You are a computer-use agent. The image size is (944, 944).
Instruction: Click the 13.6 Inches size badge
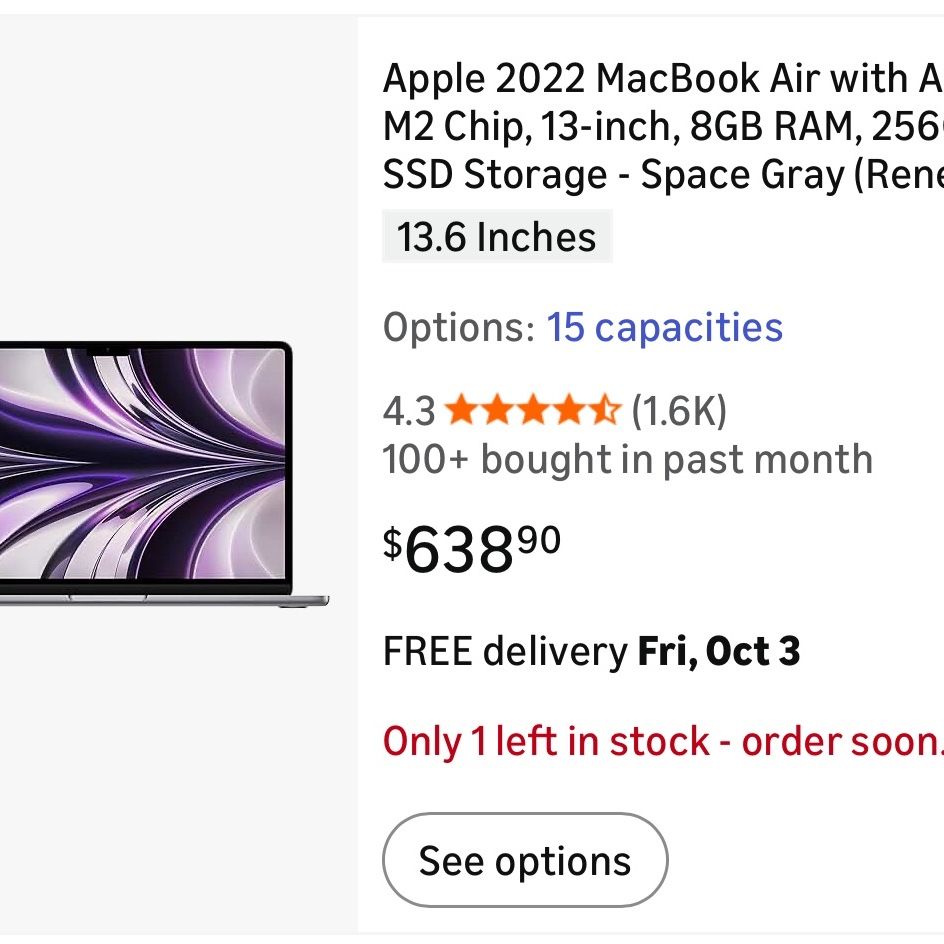coord(497,237)
